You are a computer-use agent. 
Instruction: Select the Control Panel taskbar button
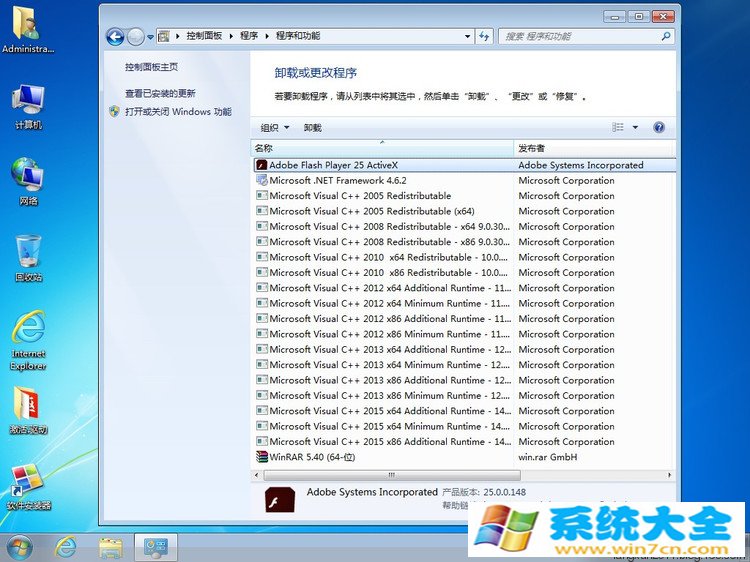[156, 548]
